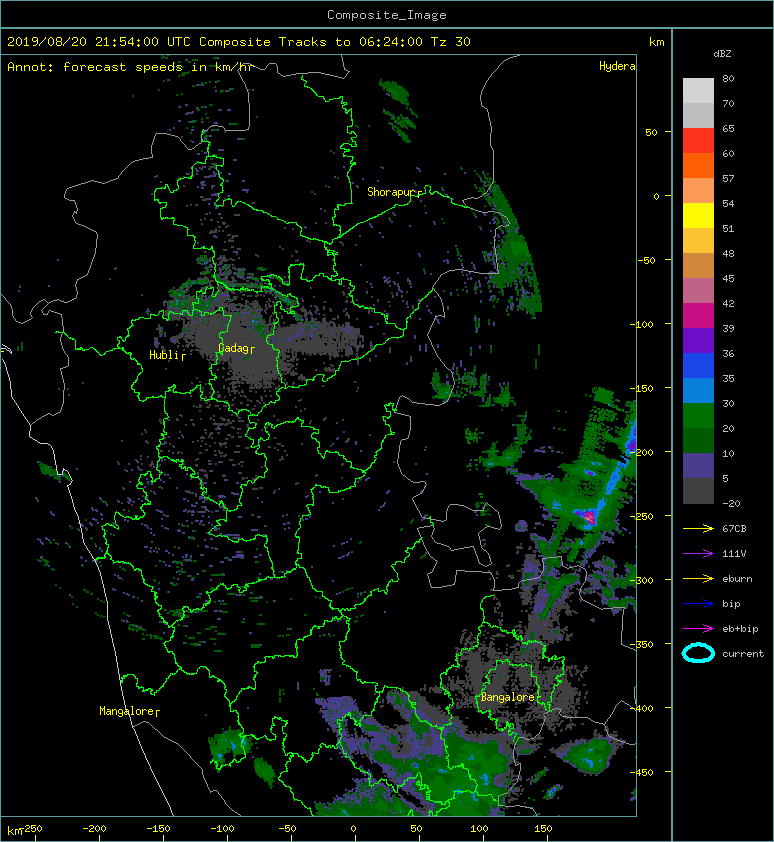This screenshot has width=774, height=842.
Task: Click the Gadag city label
Action: pos(236,349)
